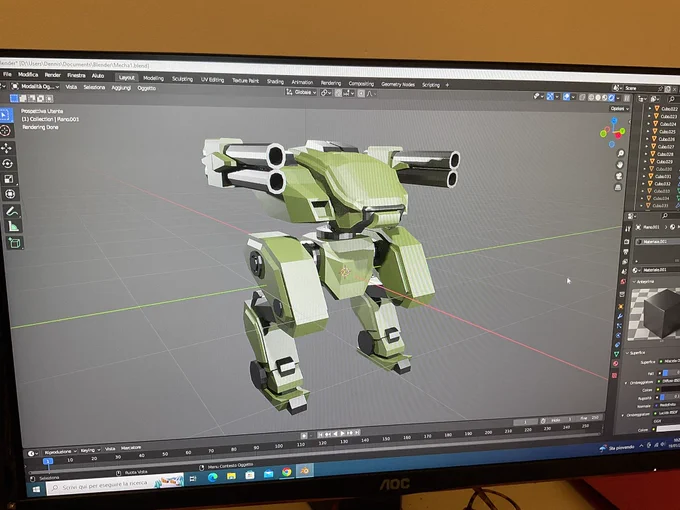Select the Select Box tool in toolbar
Screen dimensions: 680x510
point(5,115)
